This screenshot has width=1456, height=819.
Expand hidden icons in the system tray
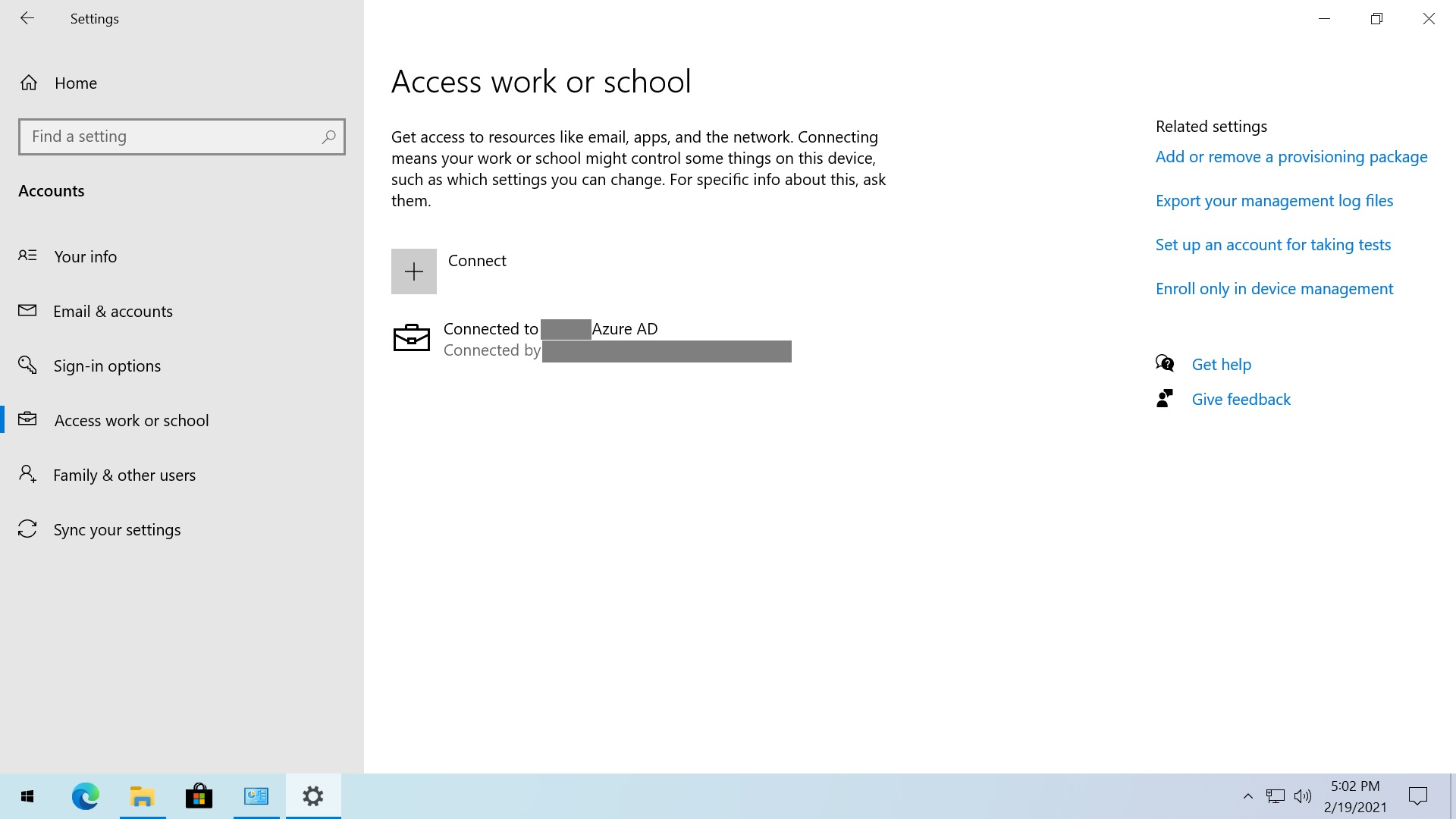pyautogui.click(x=1248, y=795)
